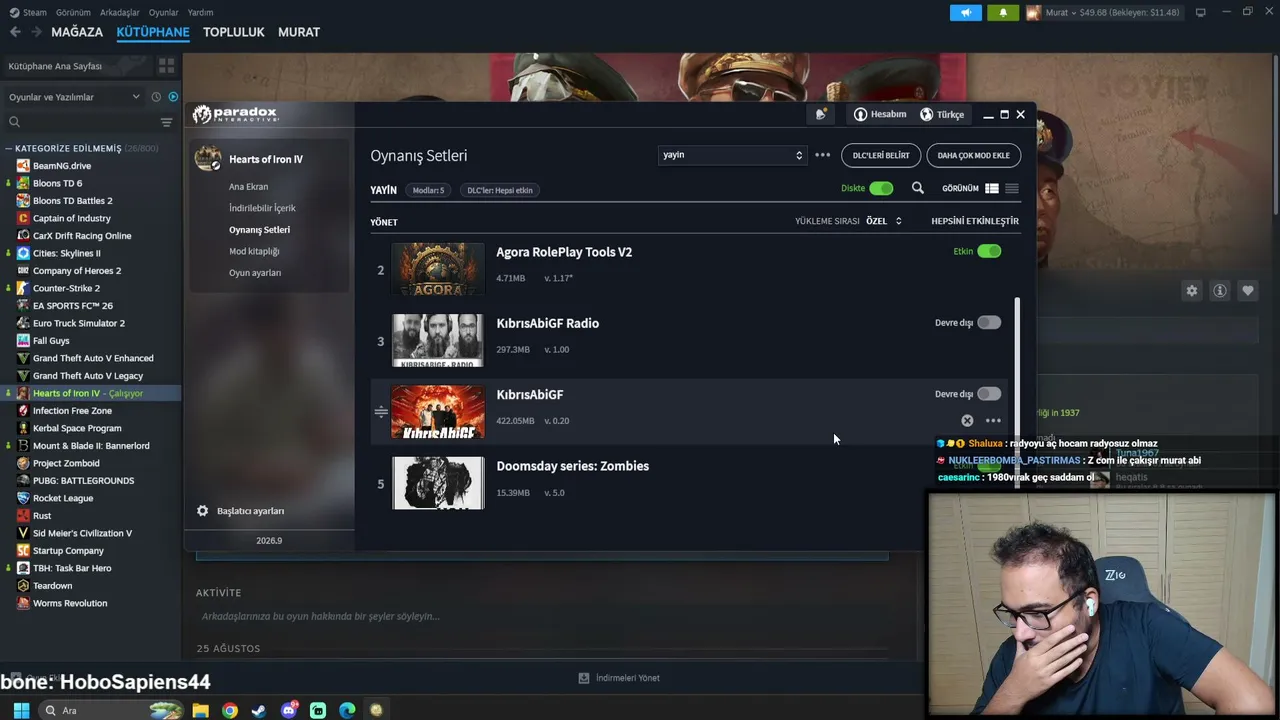1280x720 pixels.
Task: Open Steam notifications bell
Action: (1003, 13)
